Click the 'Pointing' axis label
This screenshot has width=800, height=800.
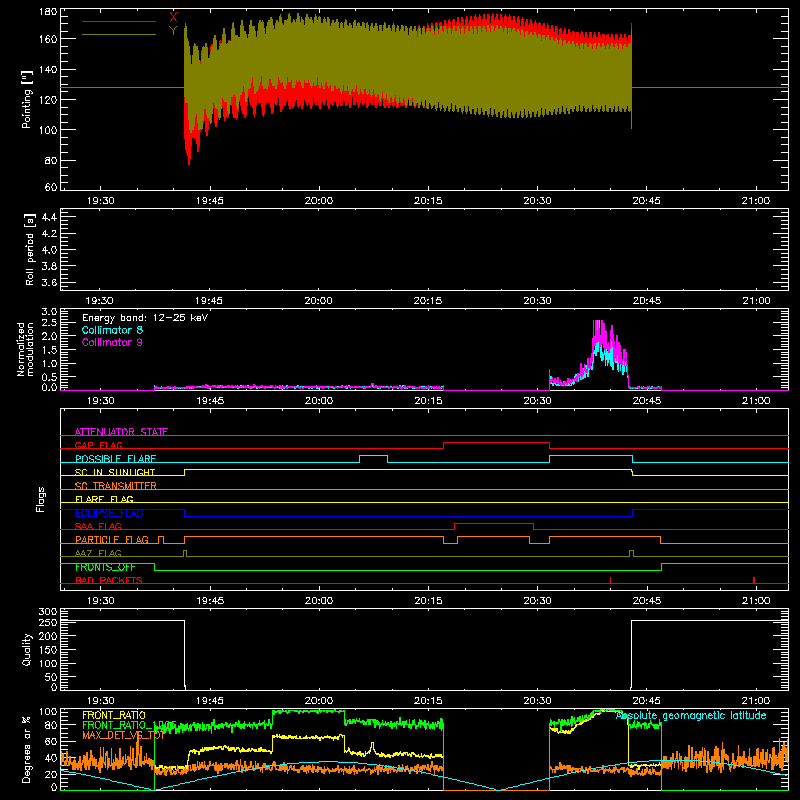[27, 99]
